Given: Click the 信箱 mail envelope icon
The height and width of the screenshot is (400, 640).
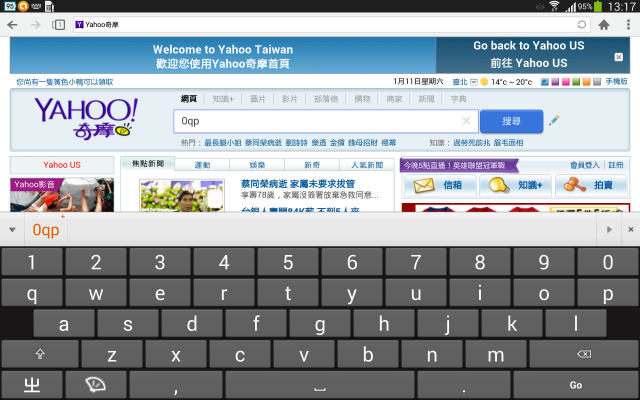Looking at the screenshot, I should pos(424,185).
